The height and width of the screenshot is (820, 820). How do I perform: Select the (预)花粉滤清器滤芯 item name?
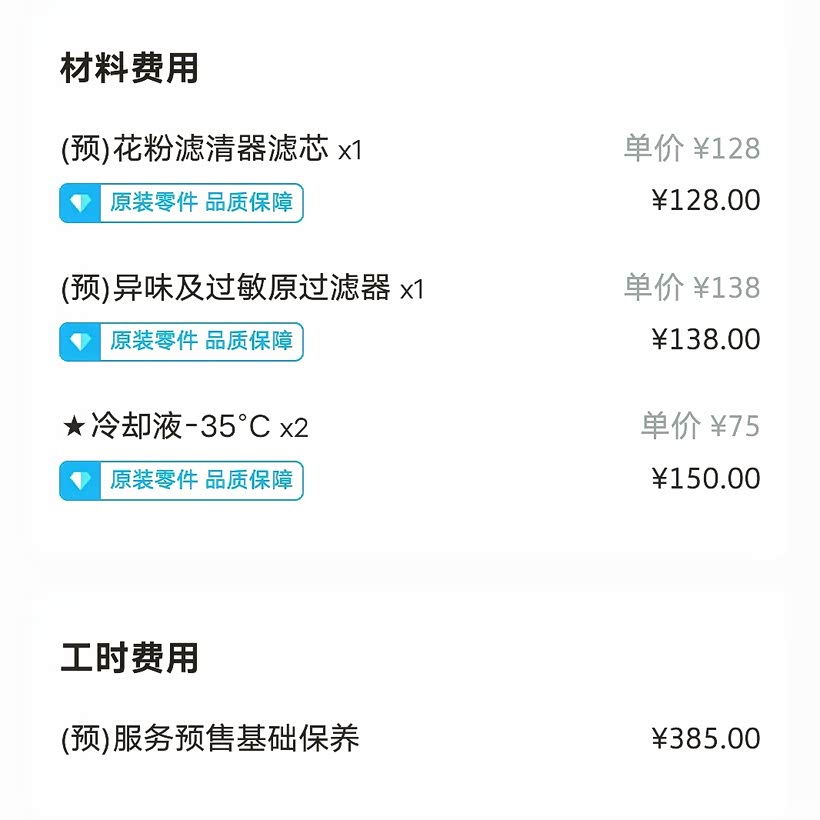click(195, 150)
